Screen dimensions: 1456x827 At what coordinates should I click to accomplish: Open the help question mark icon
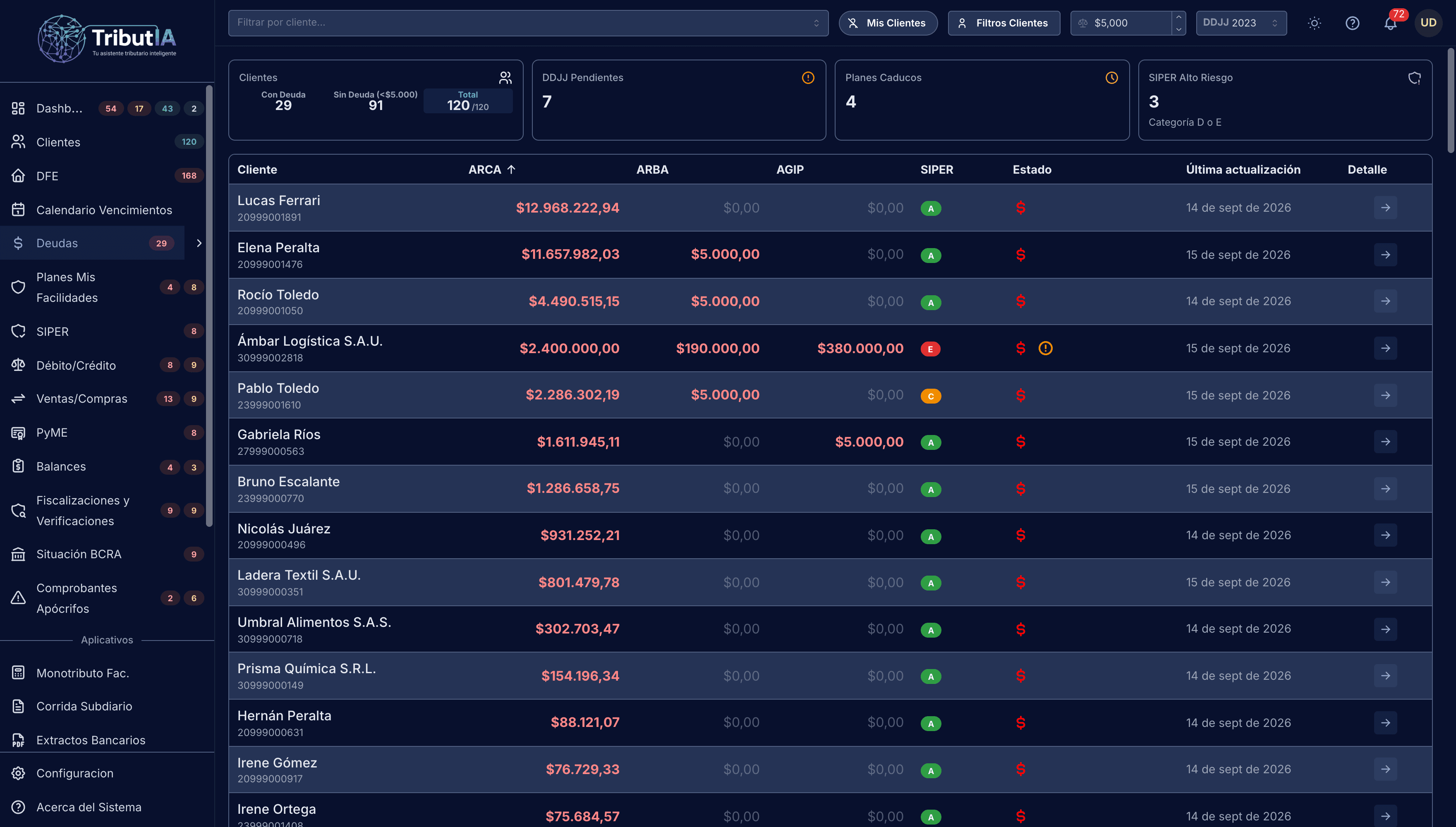point(1352,23)
